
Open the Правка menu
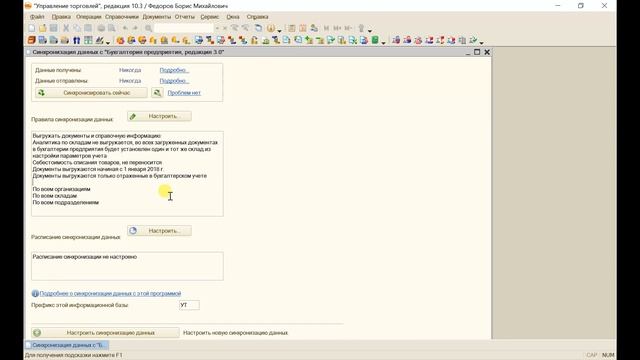click(x=61, y=17)
